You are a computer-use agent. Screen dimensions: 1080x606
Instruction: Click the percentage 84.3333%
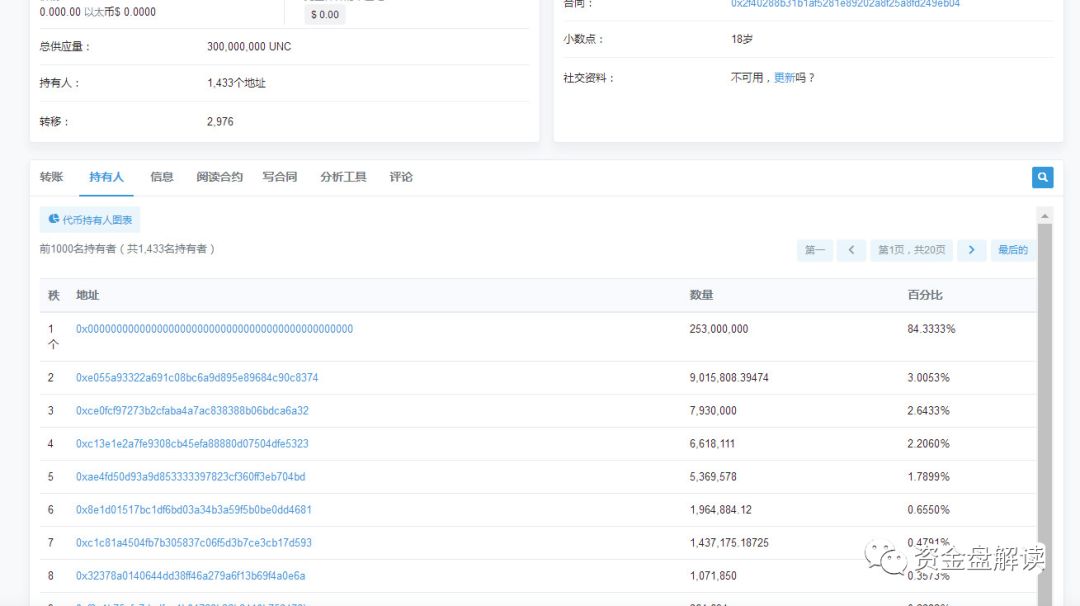click(x=931, y=329)
